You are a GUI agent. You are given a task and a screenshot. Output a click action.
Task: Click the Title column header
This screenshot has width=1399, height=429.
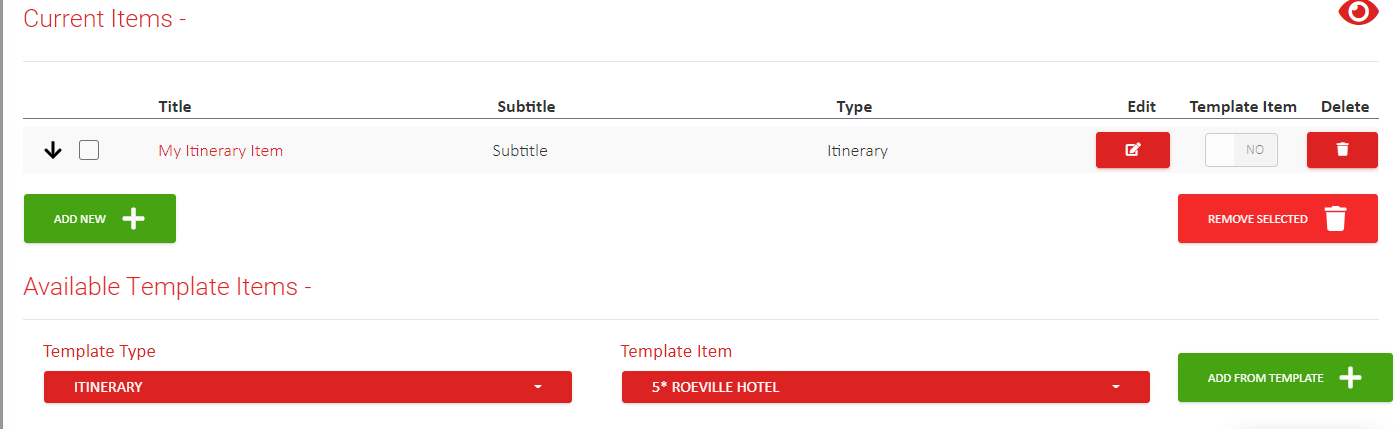(175, 106)
